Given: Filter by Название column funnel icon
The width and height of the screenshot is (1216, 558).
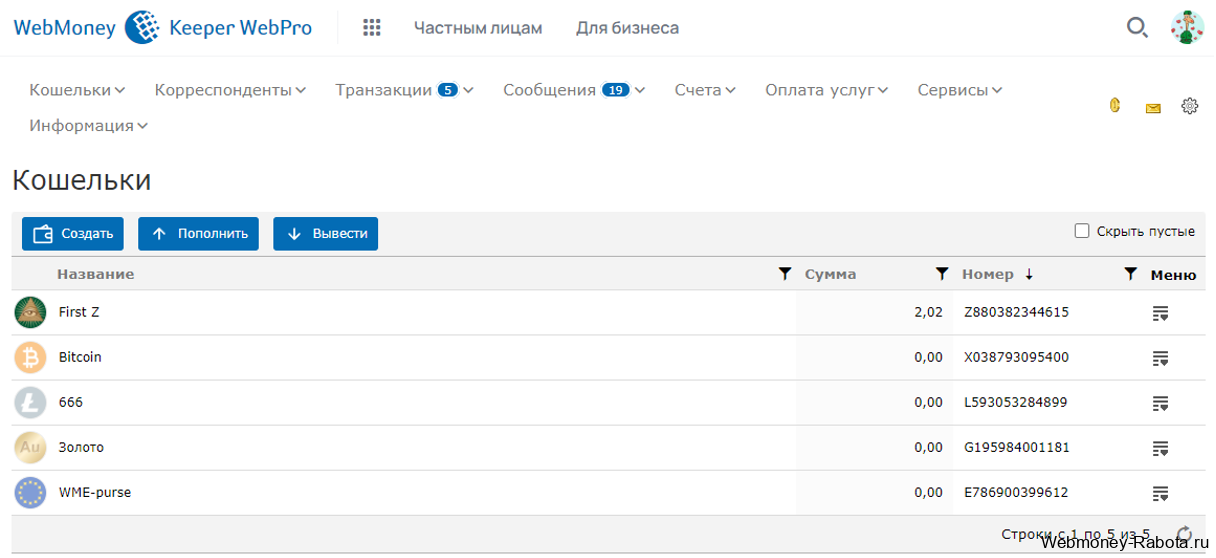Looking at the screenshot, I should [x=785, y=274].
